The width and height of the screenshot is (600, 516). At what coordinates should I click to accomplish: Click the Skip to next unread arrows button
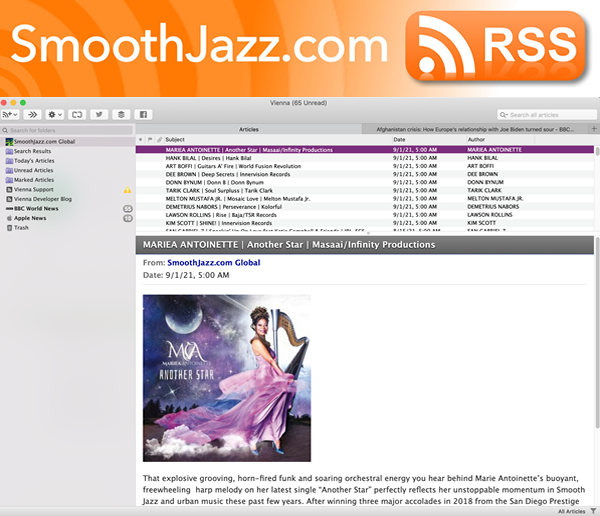33,114
